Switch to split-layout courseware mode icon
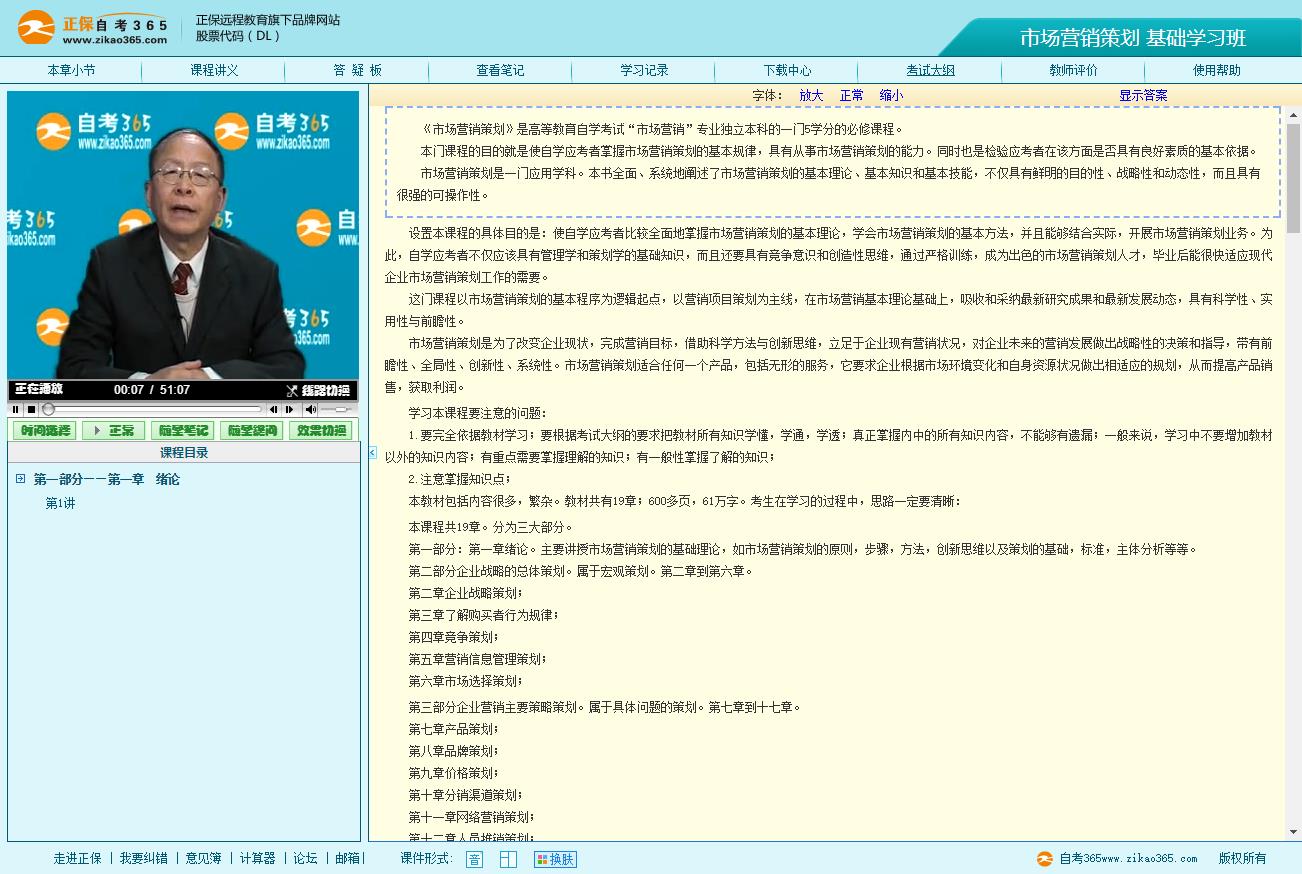 [508, 859]
